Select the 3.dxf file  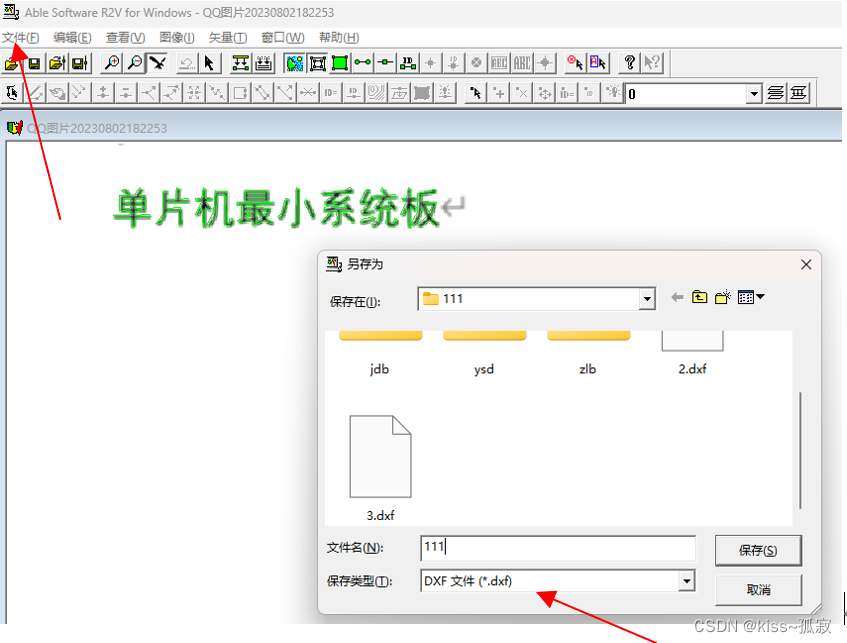pos(380,468)
